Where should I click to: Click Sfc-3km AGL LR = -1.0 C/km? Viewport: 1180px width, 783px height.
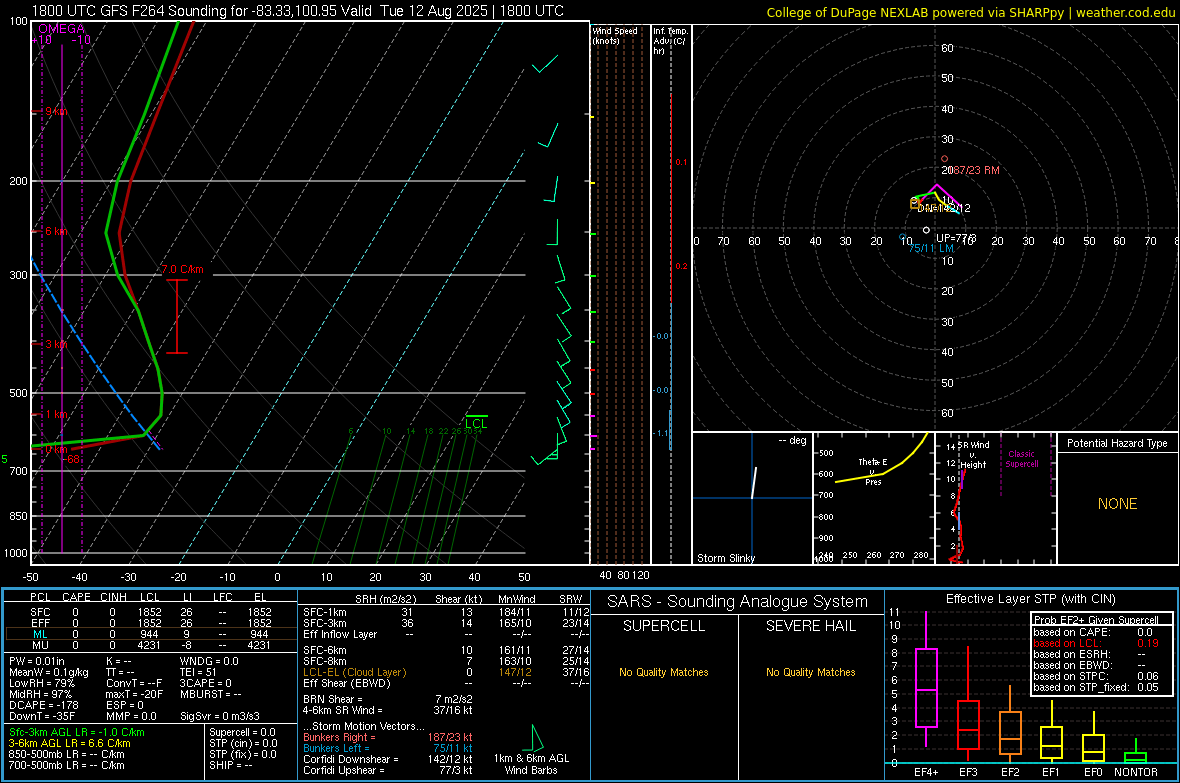[x=77, y=732]
